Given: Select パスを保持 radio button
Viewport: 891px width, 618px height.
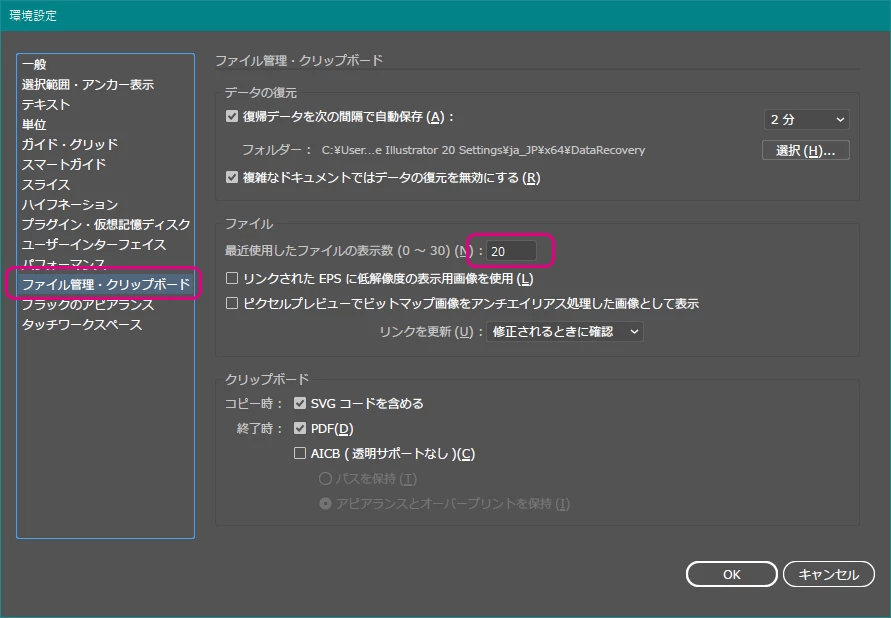Looking at the screenshot, I should tap(325, 479).
